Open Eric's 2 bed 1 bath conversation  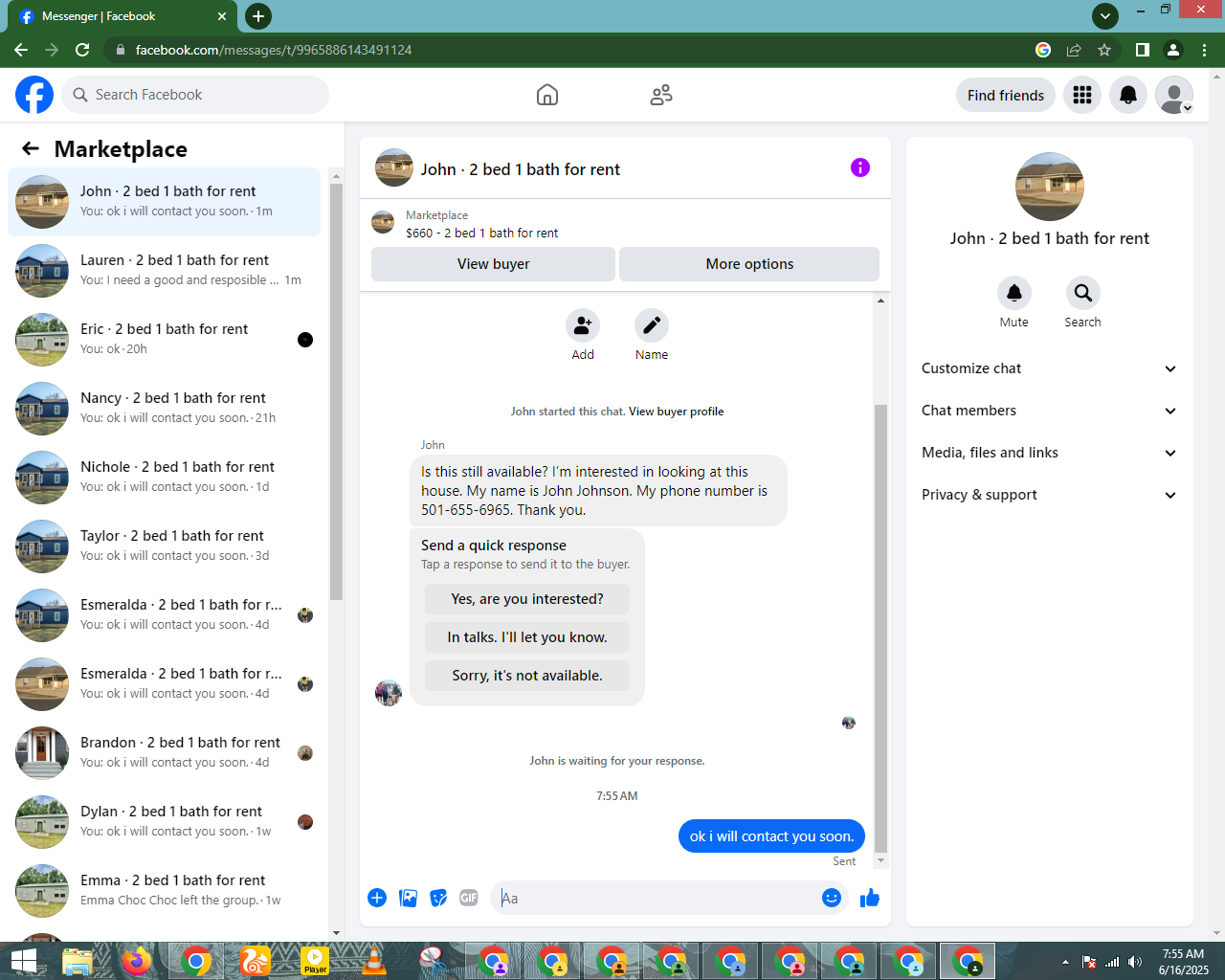pos(164,340)
